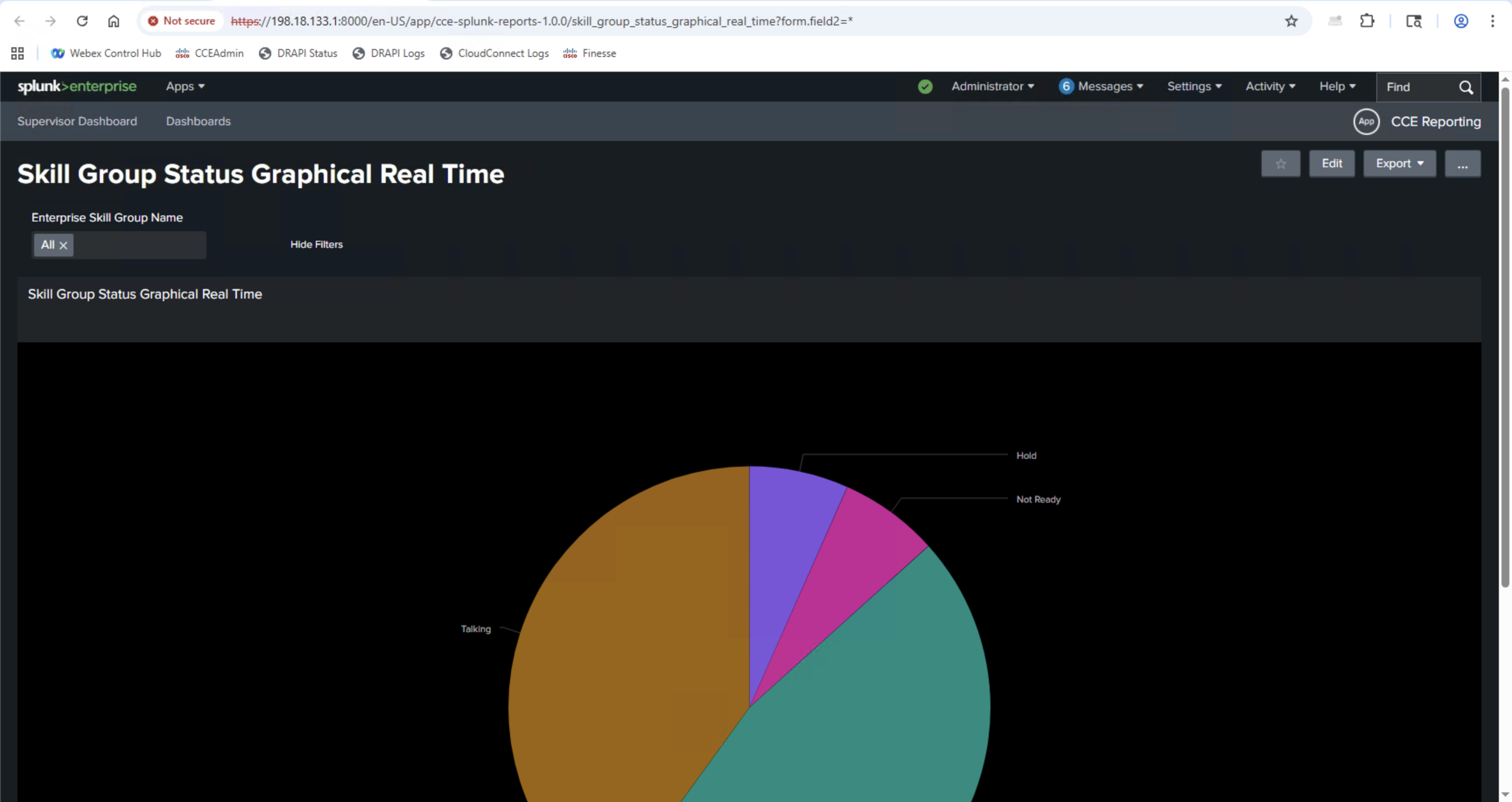Open the Chrome three-dot menu
The height and width of the screenshot is (802, 1512).
point(1493,21)
